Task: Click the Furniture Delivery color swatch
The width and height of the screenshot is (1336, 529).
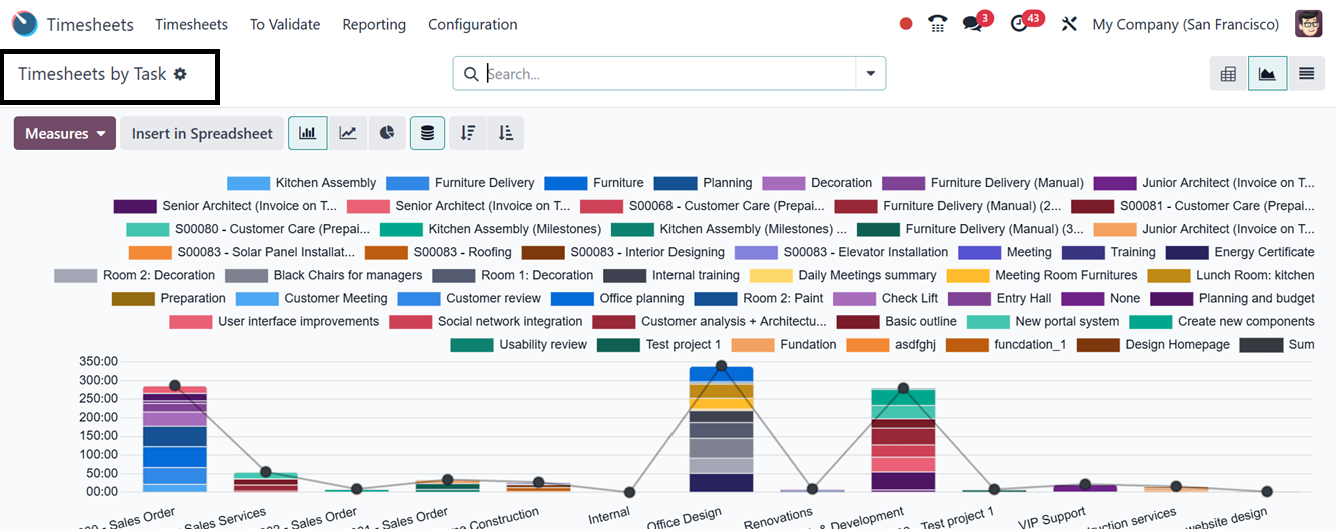Action: pyautogui.click(x=407, y=183)
